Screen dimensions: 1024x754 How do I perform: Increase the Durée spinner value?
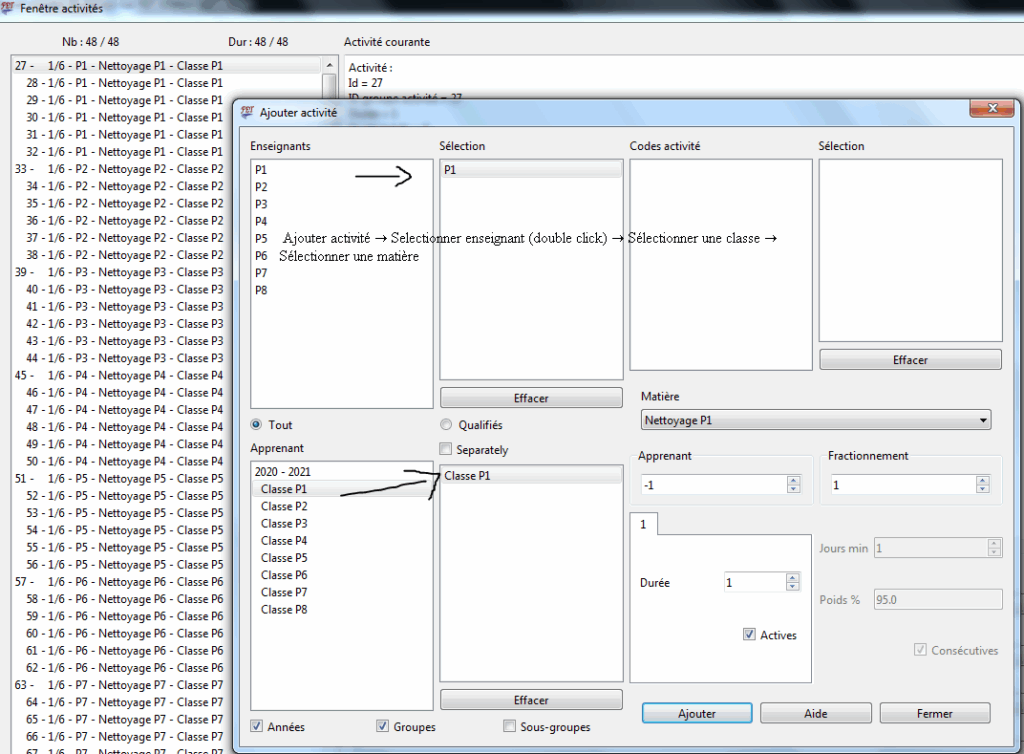pyautogui.click(x=793, y=577)
